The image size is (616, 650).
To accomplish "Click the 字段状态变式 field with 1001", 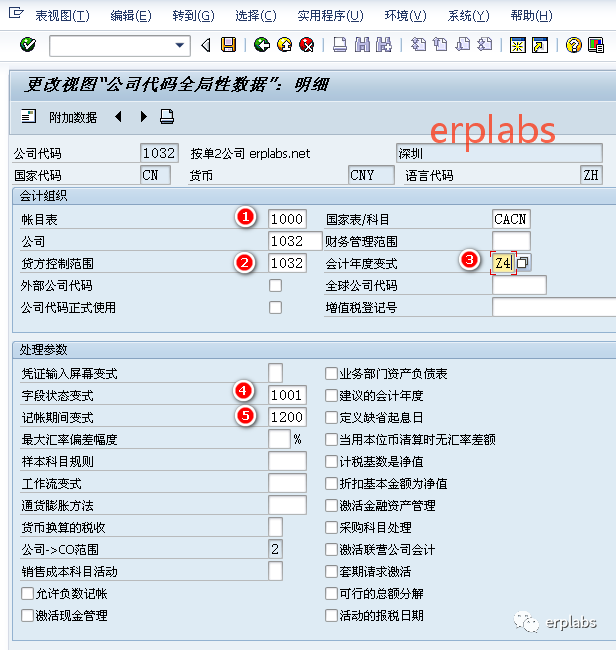I will [287, 395].
